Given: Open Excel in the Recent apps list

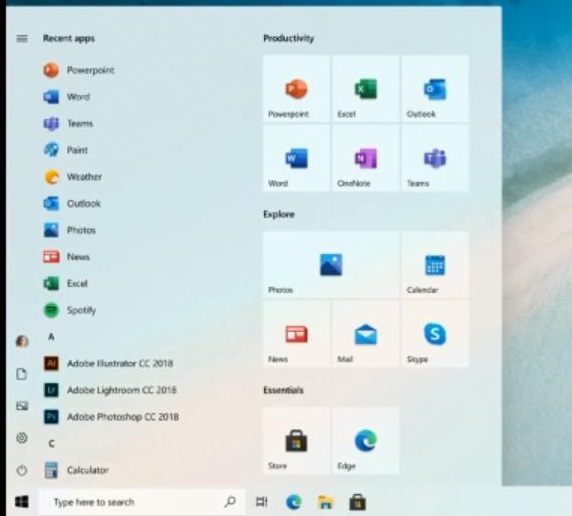Looking at the screenshot, I should coord(66,283).
